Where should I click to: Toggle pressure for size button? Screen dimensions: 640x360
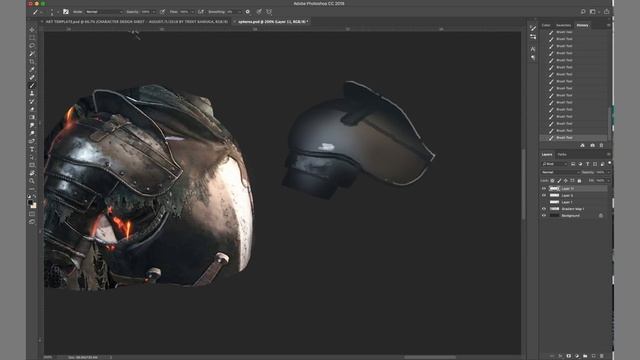[x=258, y=12]
